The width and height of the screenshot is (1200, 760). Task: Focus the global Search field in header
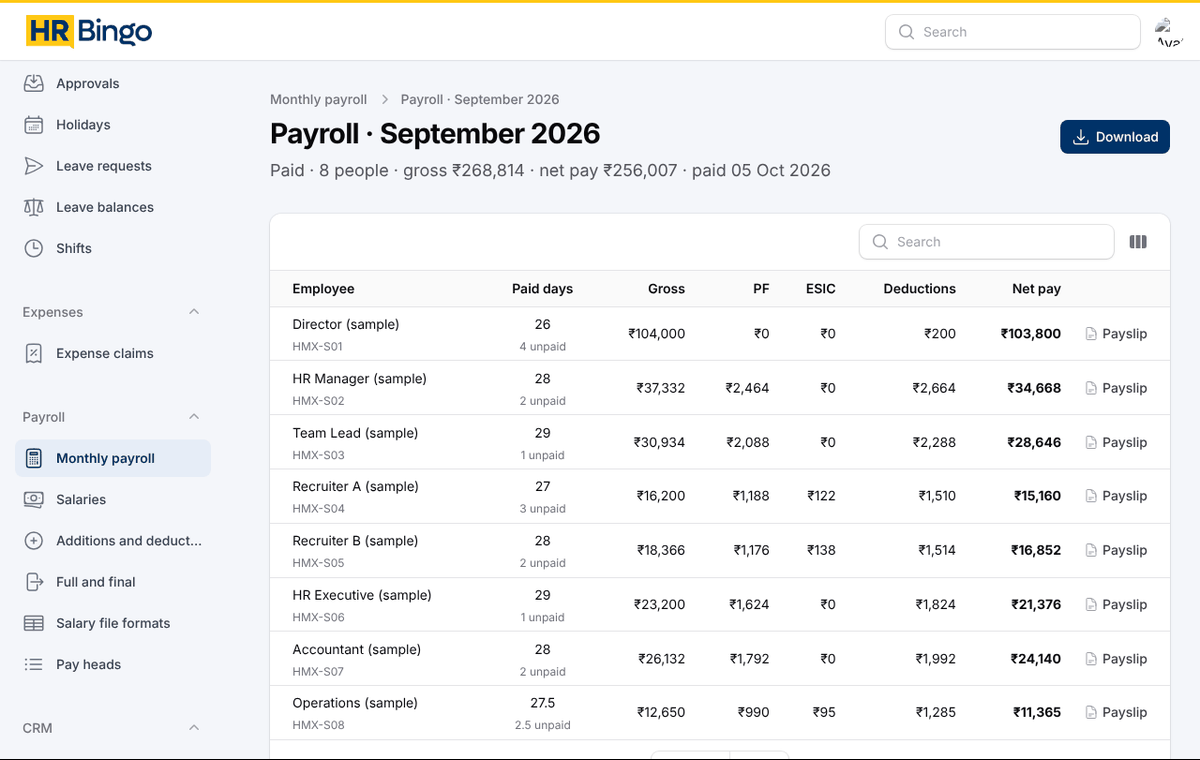pos(1013,32)
